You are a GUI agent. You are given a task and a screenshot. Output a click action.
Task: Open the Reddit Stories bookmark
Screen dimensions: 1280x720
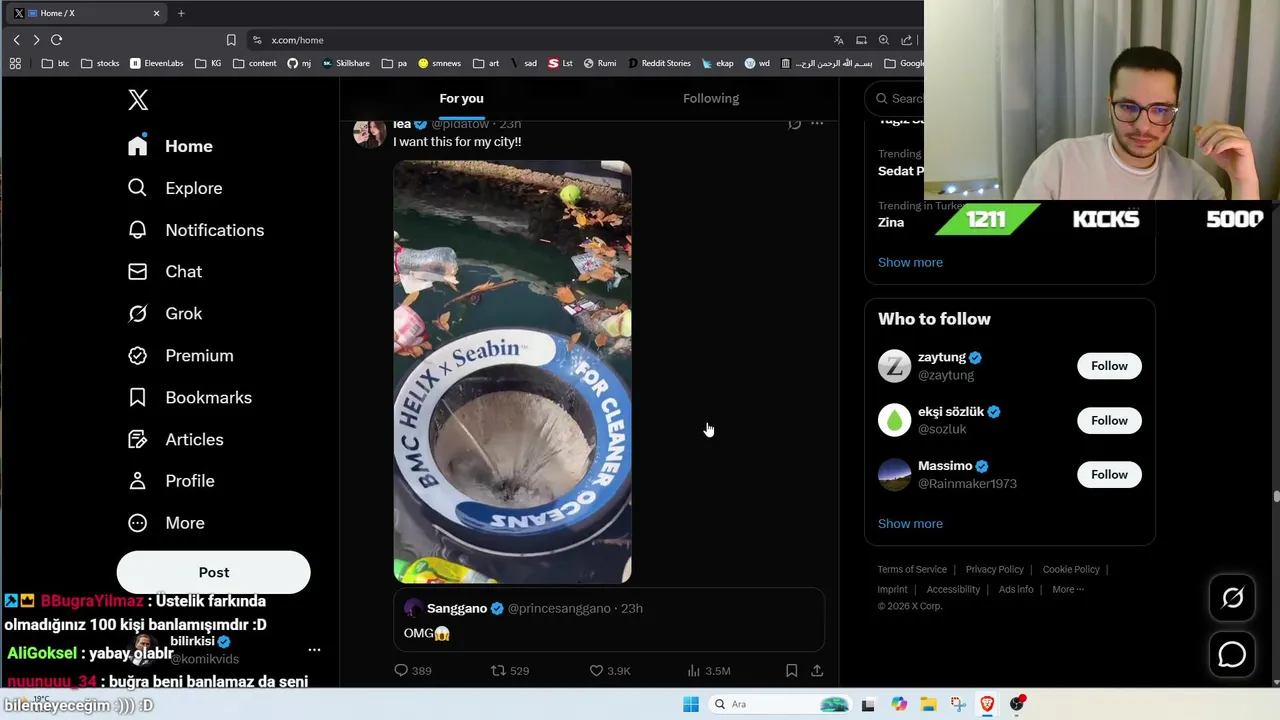tap(659, 63)
